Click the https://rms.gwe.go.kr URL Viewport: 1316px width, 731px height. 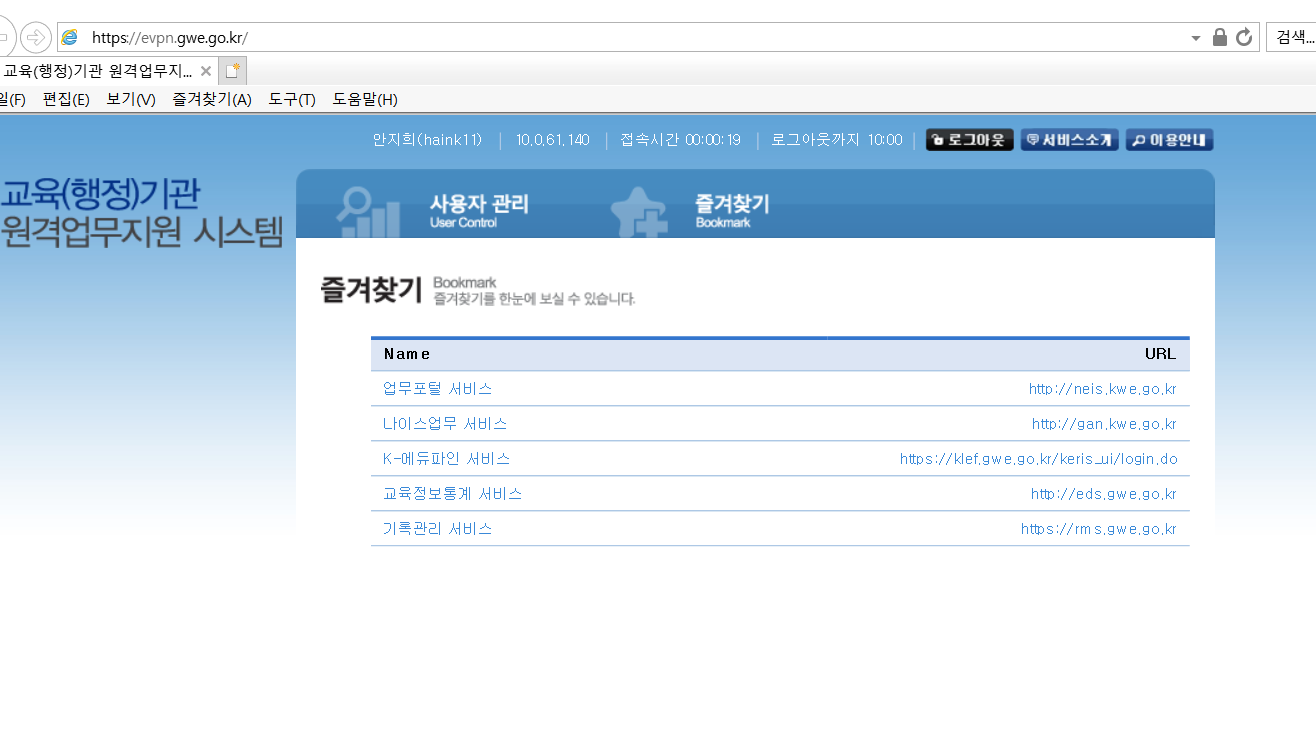click(x=1099, y=529)
